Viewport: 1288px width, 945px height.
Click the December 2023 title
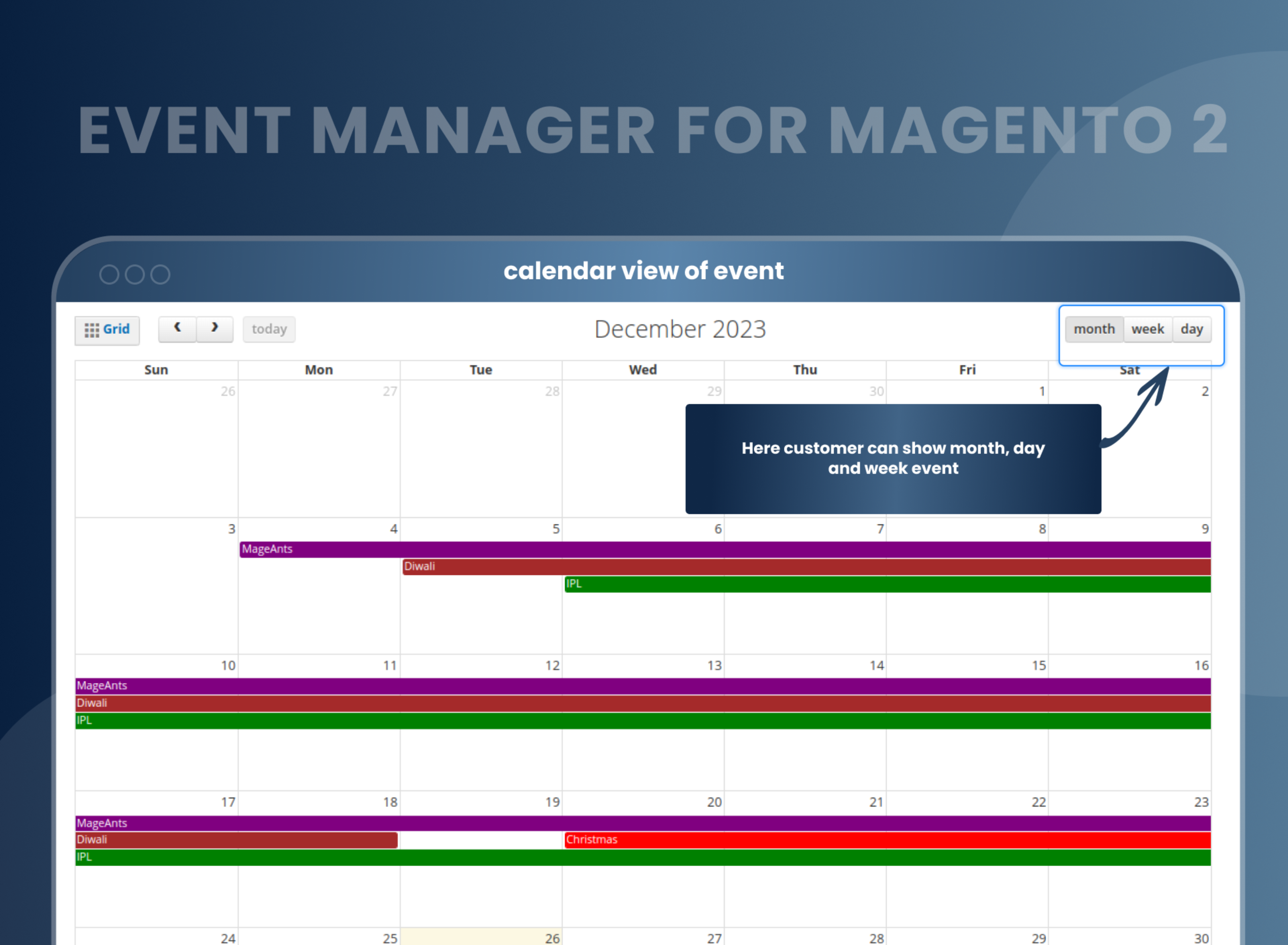[x=680, y=330]
